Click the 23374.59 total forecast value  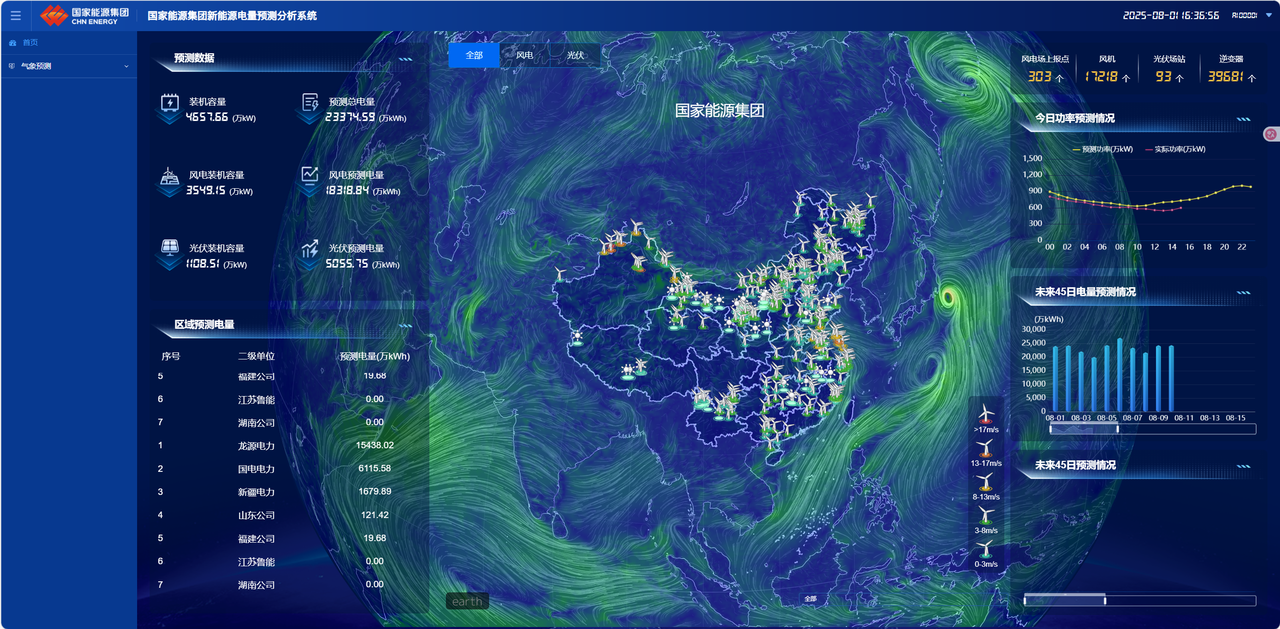point(350,117)
